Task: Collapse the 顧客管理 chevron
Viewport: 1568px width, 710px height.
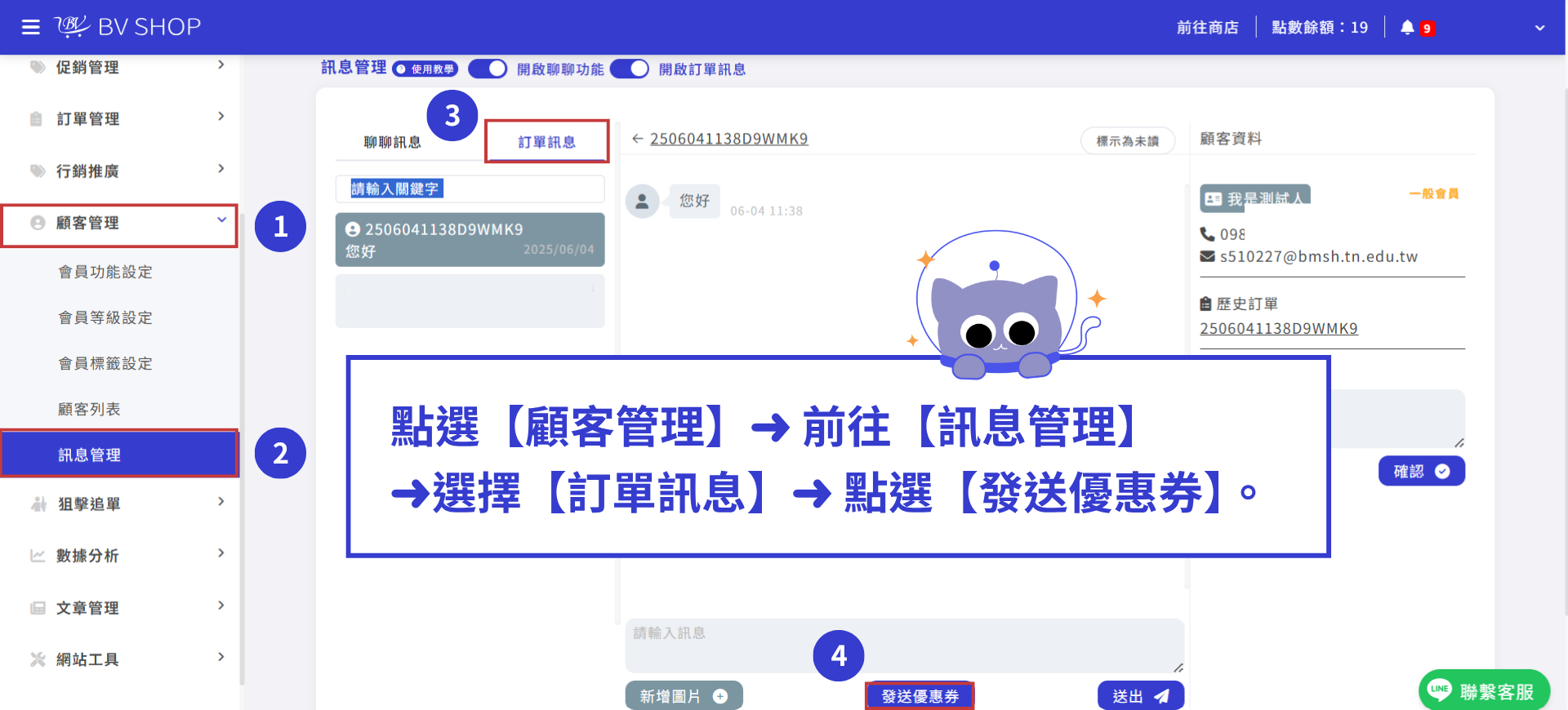Action: 221,220
